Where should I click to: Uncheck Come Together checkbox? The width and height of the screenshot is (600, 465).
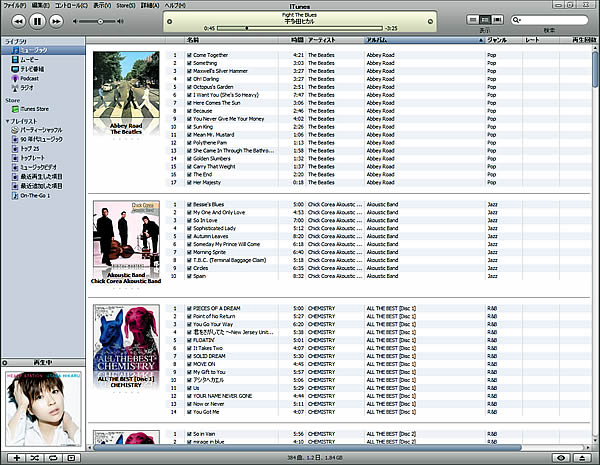point(189,55)
